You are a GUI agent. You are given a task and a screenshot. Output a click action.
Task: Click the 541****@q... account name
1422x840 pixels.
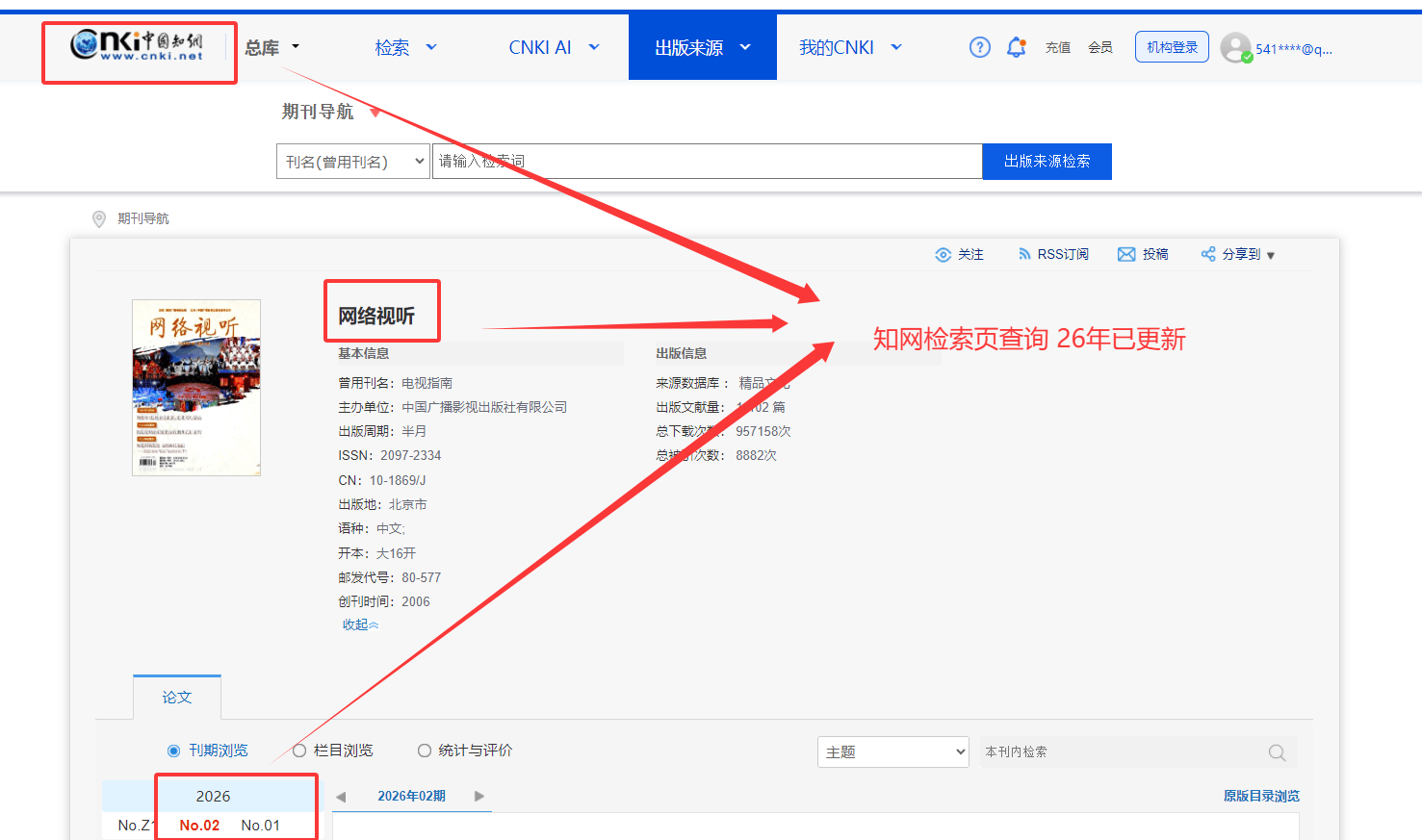tap(1294, 49)
